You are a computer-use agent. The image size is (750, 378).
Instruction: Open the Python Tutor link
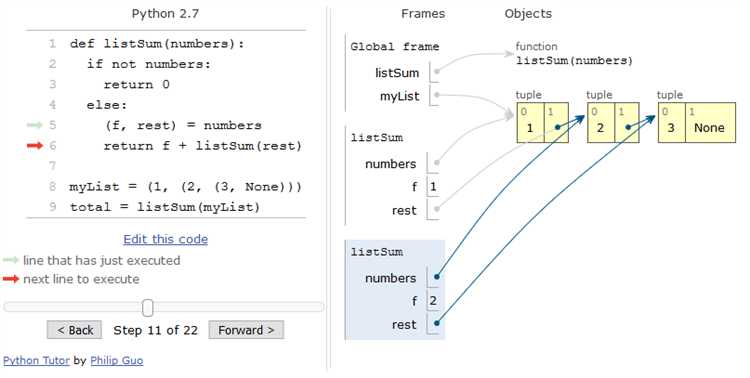coord(36,360)
